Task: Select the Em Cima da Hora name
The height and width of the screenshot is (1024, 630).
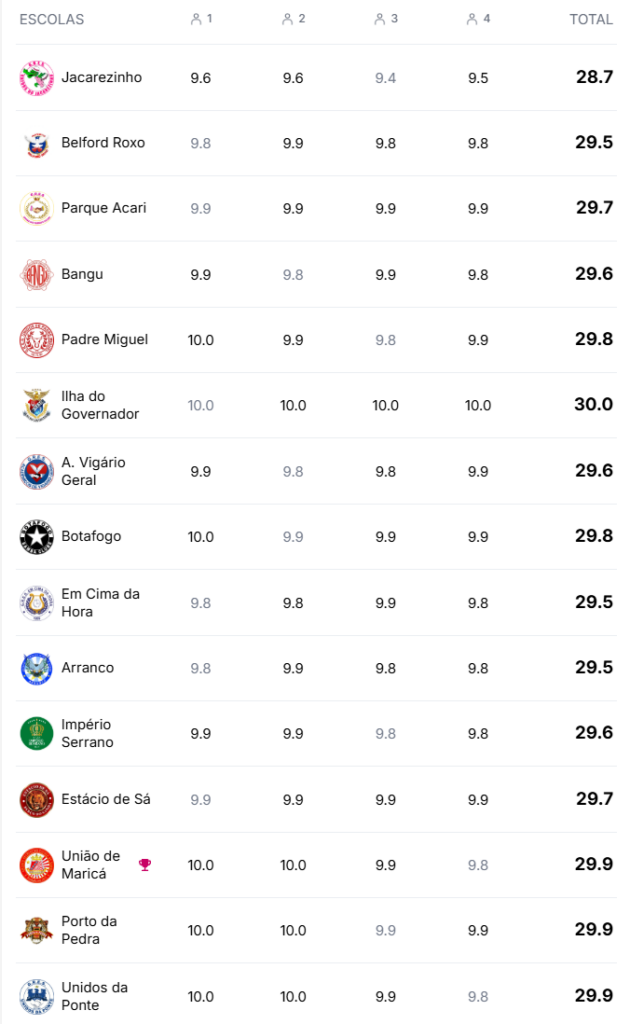Action: (100, 602)
